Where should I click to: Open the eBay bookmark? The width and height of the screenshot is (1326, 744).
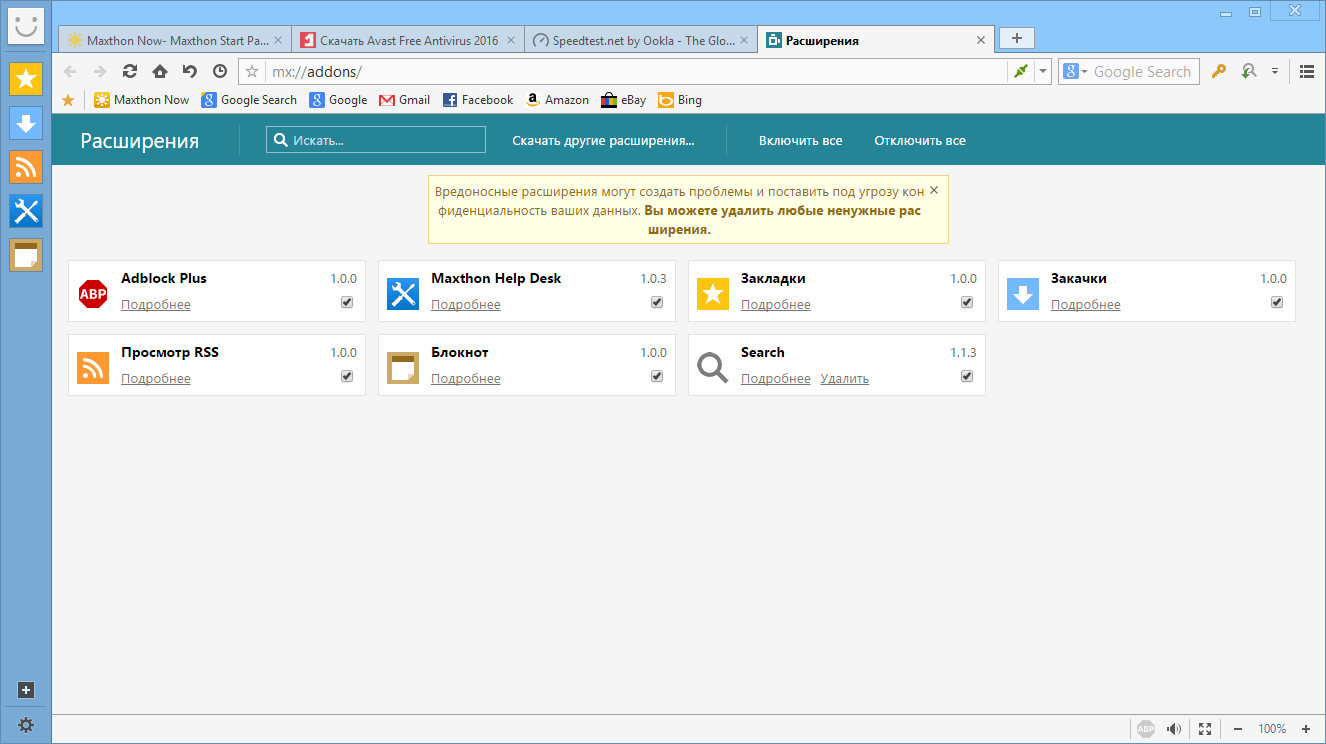624,100
